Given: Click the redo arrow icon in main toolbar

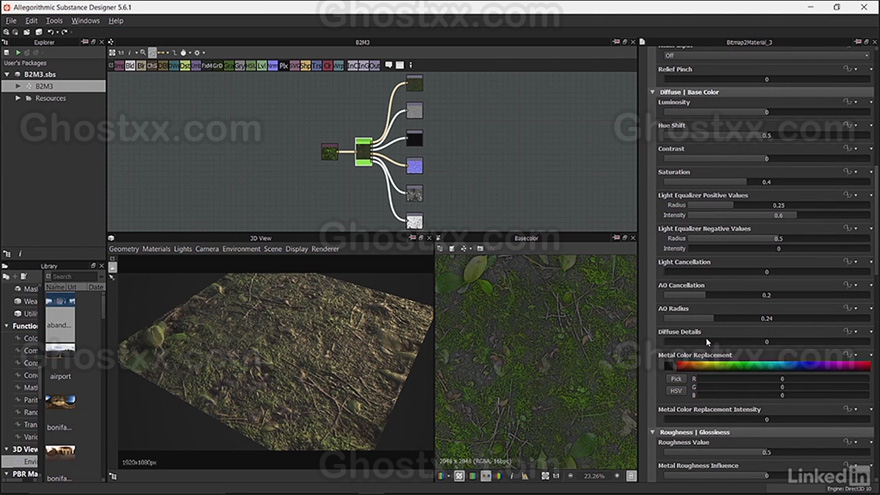Looking at the screenshot, I should (64, 32).
